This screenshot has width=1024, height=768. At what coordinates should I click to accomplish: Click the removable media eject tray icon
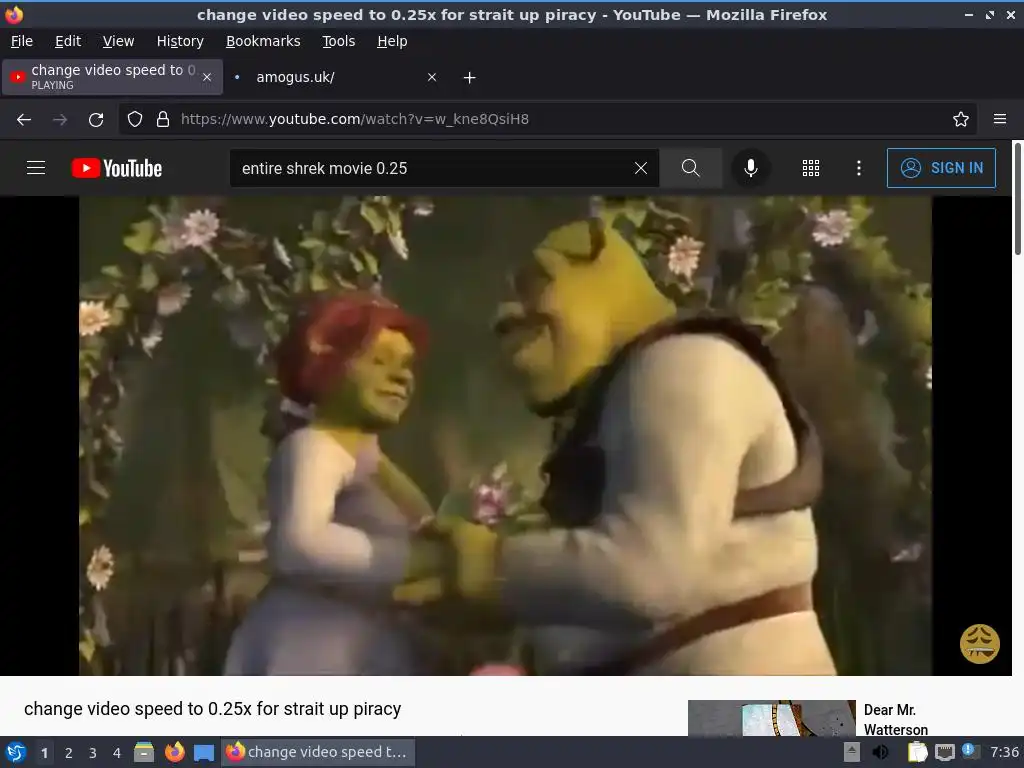(852, 752)
